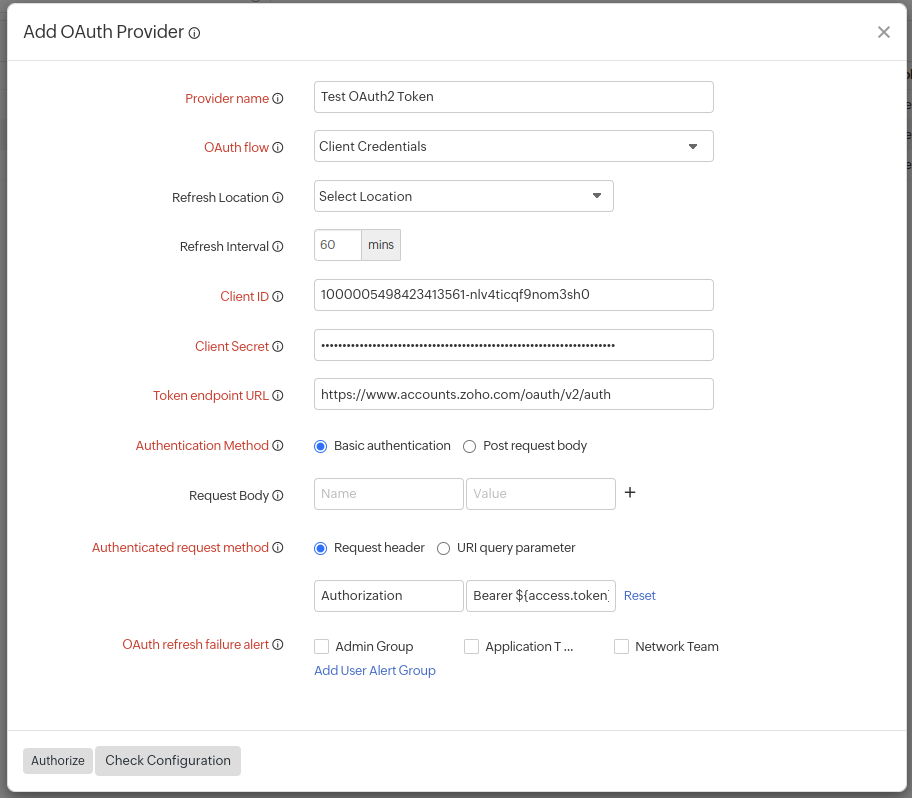Screen dimensions: 912x798
Task: Reset the Authorization header value
Action: pos(639,595)
